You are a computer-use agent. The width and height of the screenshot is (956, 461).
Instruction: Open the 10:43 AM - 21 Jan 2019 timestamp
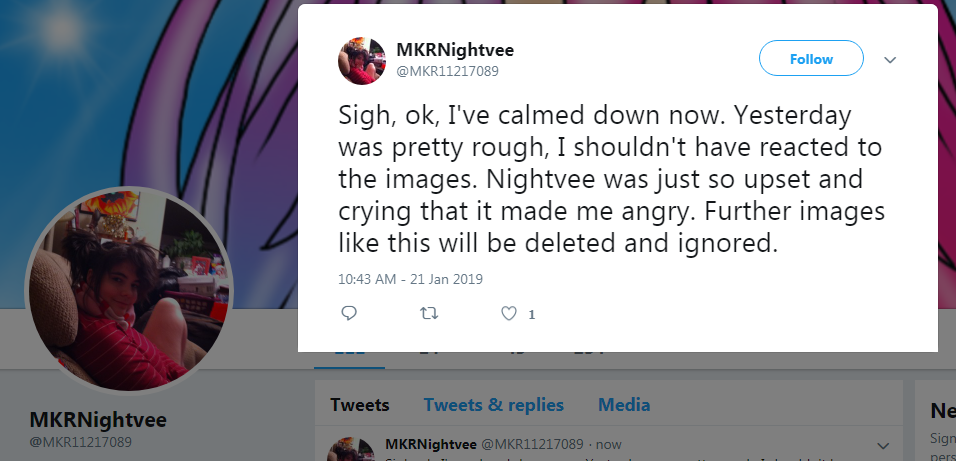coord(410,279)
